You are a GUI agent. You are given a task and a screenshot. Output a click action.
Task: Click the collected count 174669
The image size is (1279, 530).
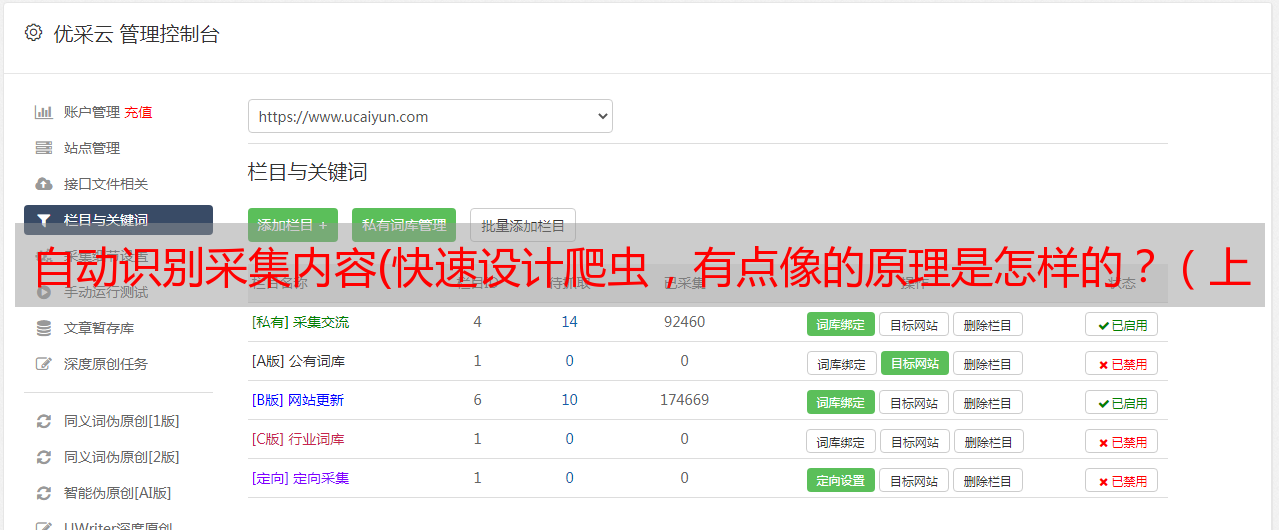point(684,400)
